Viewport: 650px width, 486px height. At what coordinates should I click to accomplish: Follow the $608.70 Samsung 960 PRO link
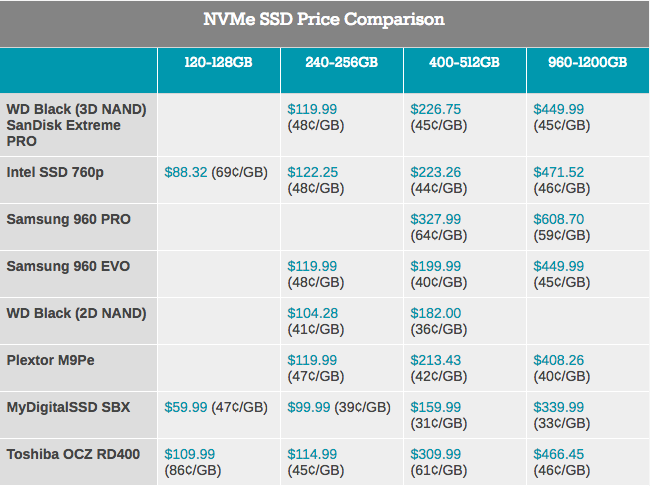point(559,219)
